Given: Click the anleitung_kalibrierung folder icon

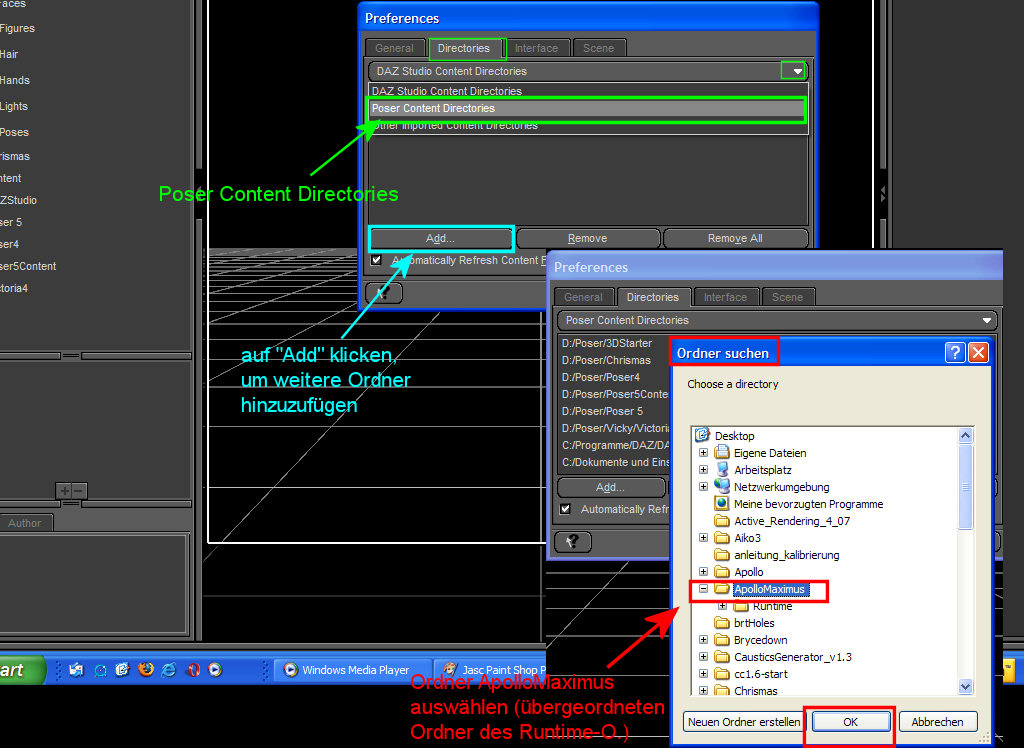Looking at the screenshot, I should 722,555.
